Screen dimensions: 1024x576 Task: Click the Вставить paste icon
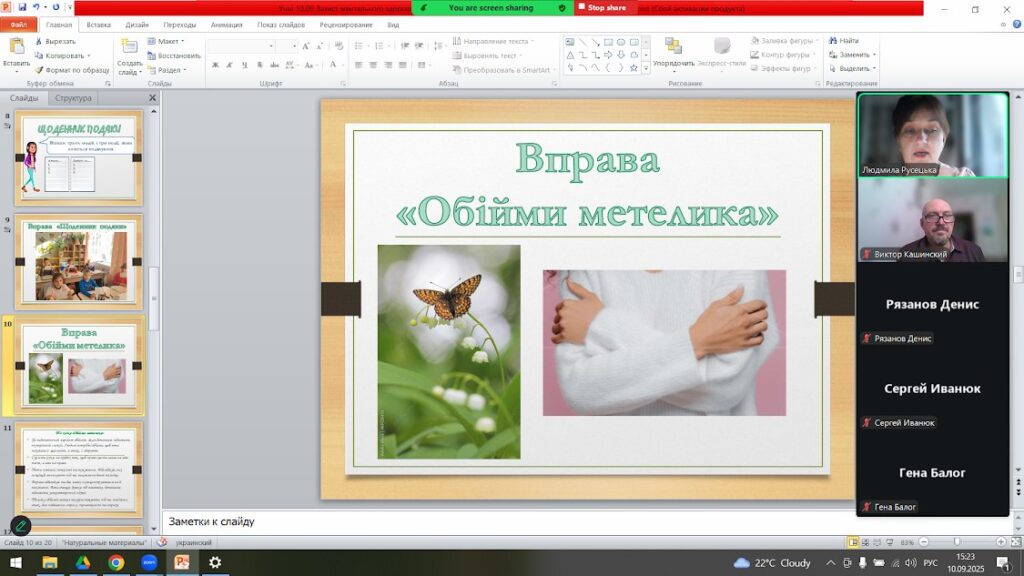pyautogui.click(x=16, y=46)
